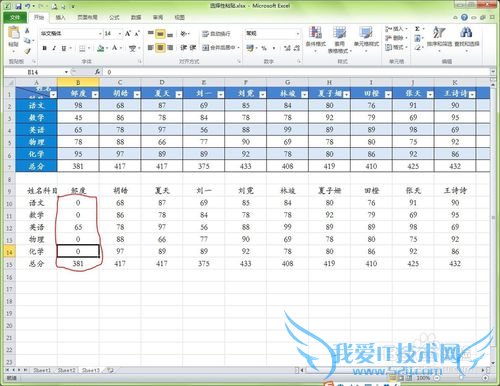
Task: Click the zoom in plus button
Action: click(485, 378)
